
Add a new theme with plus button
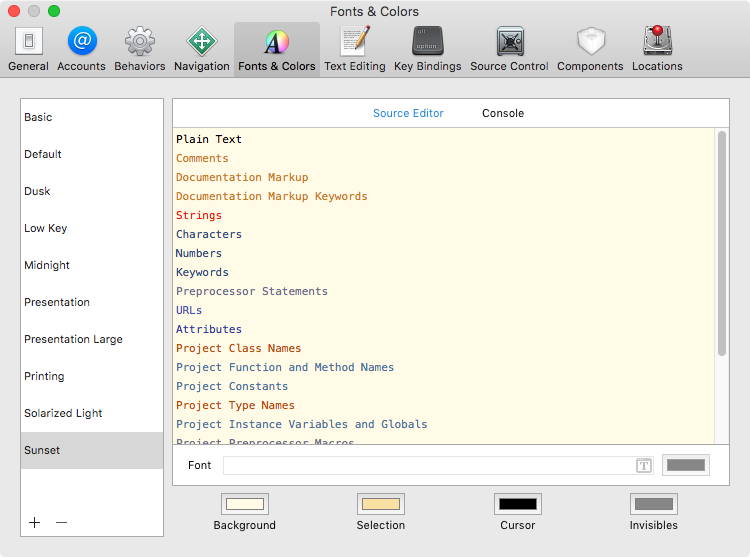(34, 523)
